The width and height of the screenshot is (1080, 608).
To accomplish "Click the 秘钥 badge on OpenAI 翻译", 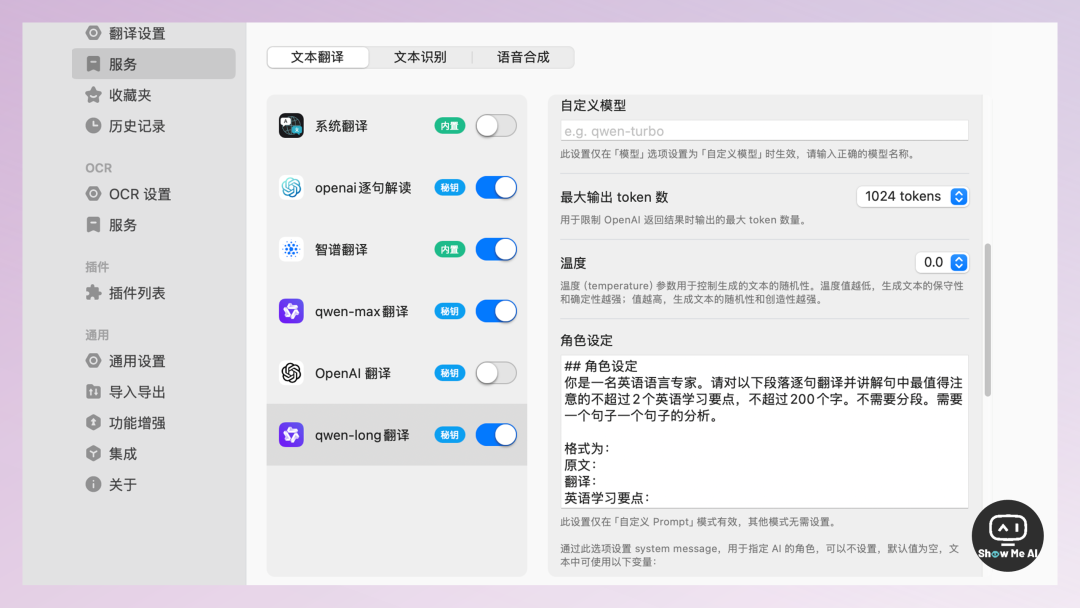I will (450, 373).
